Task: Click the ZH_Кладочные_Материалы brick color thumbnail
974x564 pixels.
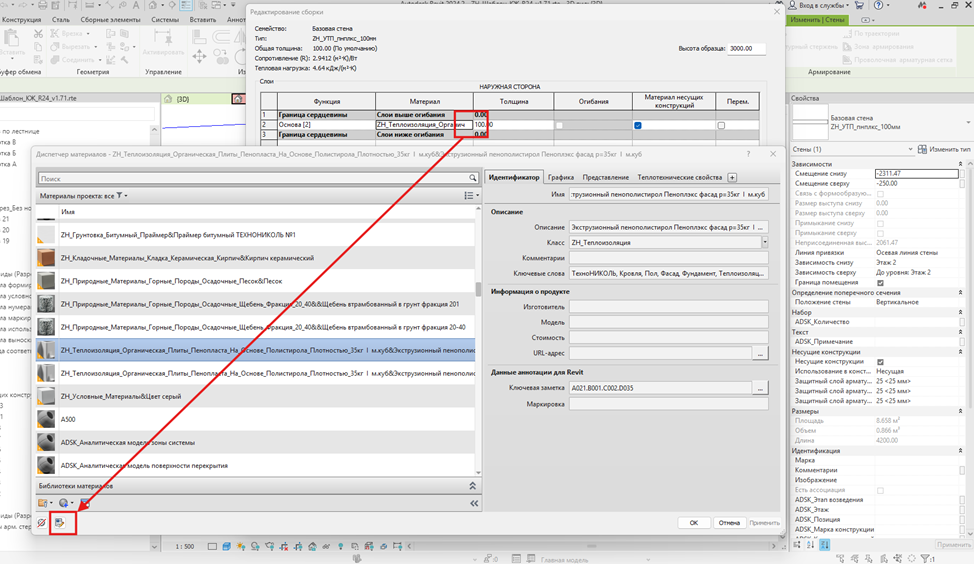Action: (x=46, y=258)
